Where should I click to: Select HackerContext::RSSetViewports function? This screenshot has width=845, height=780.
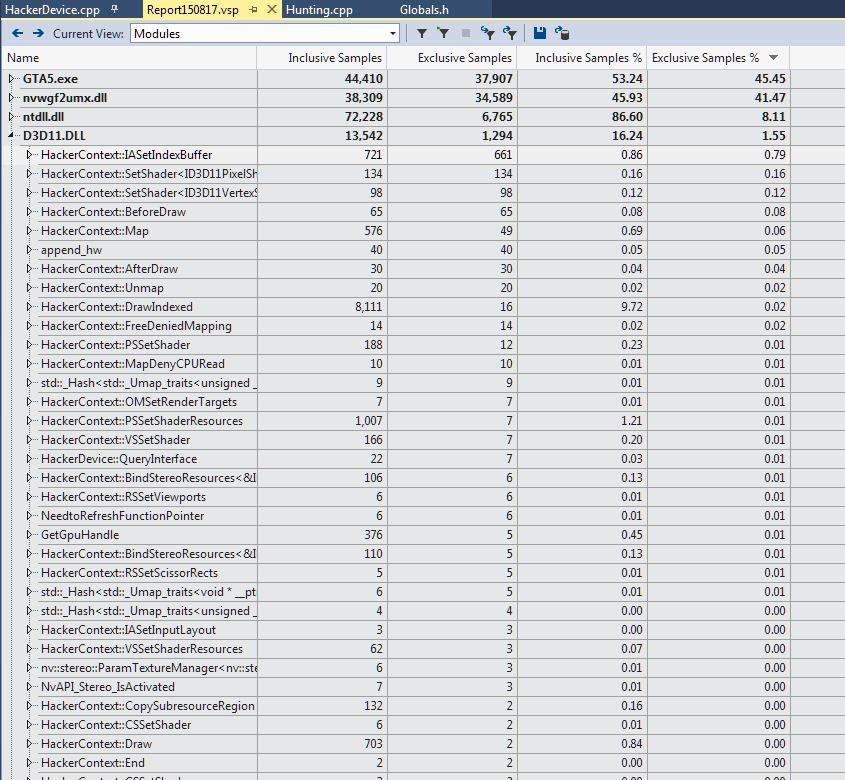pos(123,497)
